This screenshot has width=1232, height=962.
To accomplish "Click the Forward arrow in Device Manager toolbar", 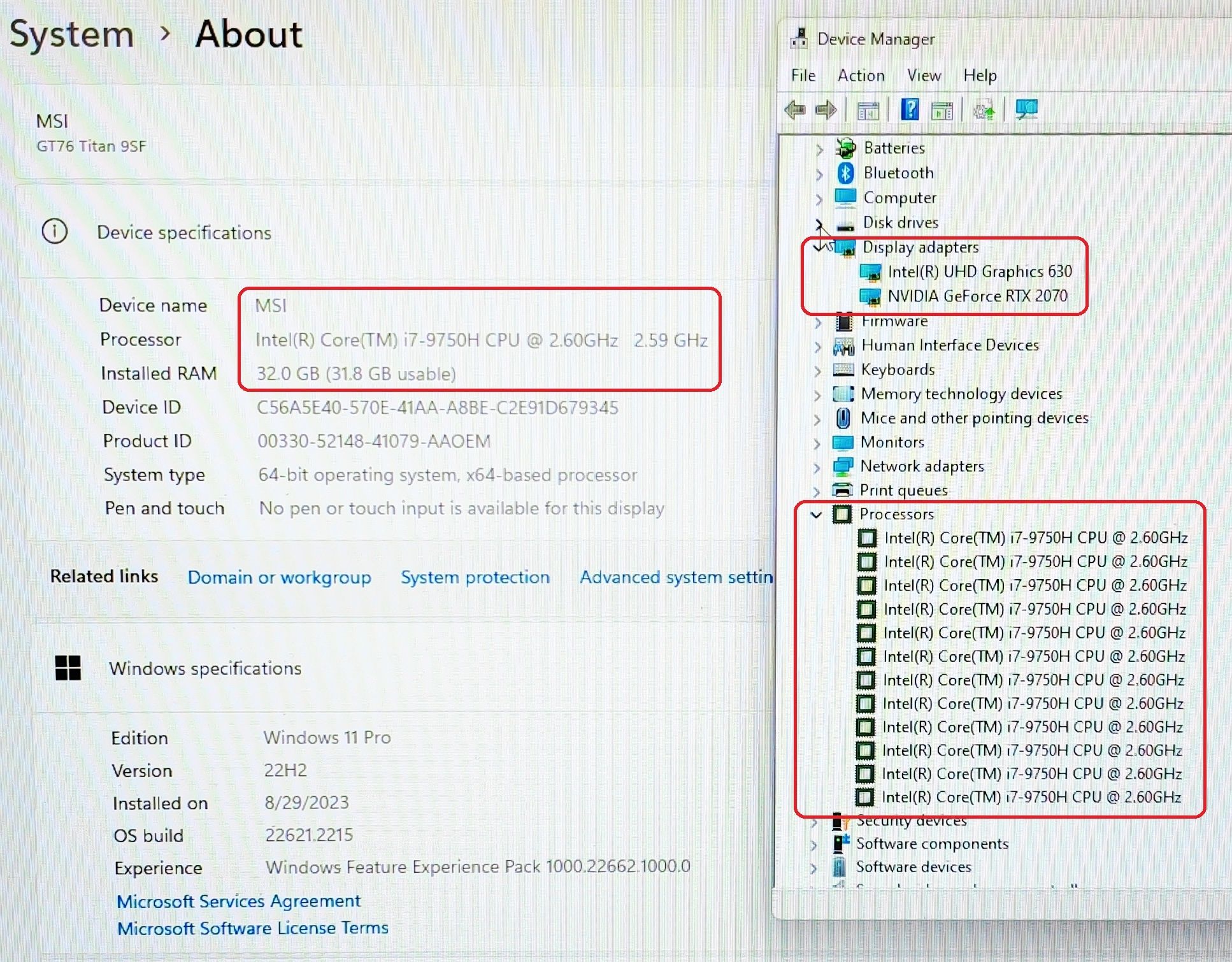I will click(x=826, y=110).
